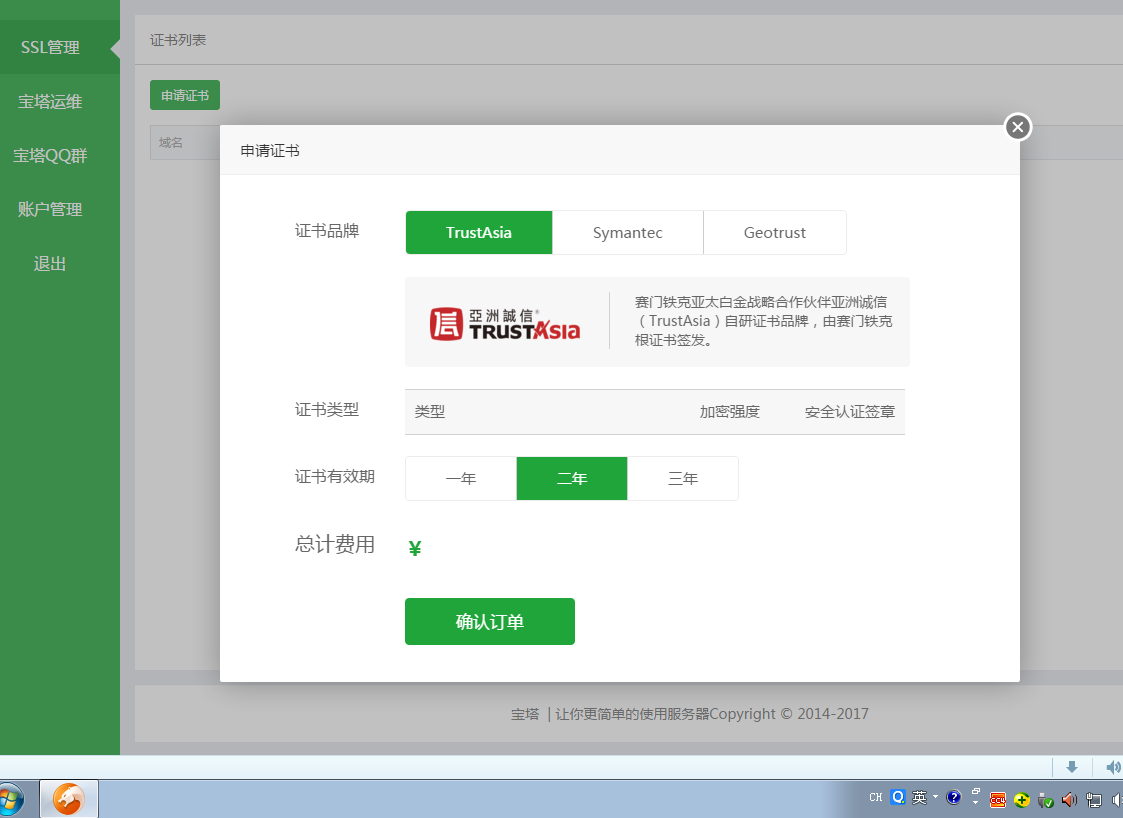Click the 证书列表 heading
This screenshot has height=818, width=1123.
click(178, 40)
